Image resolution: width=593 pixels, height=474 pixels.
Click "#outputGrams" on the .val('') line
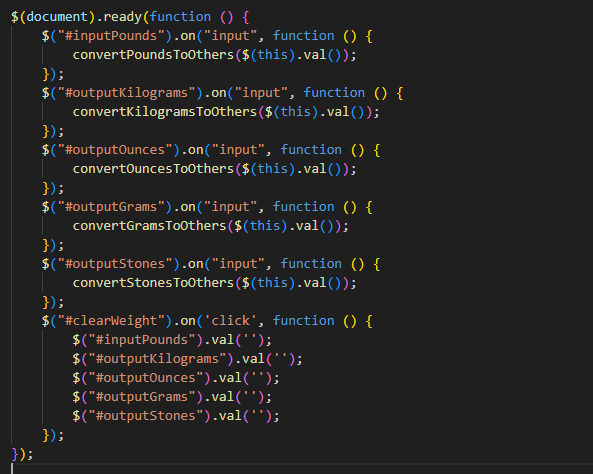pos(142,397)
